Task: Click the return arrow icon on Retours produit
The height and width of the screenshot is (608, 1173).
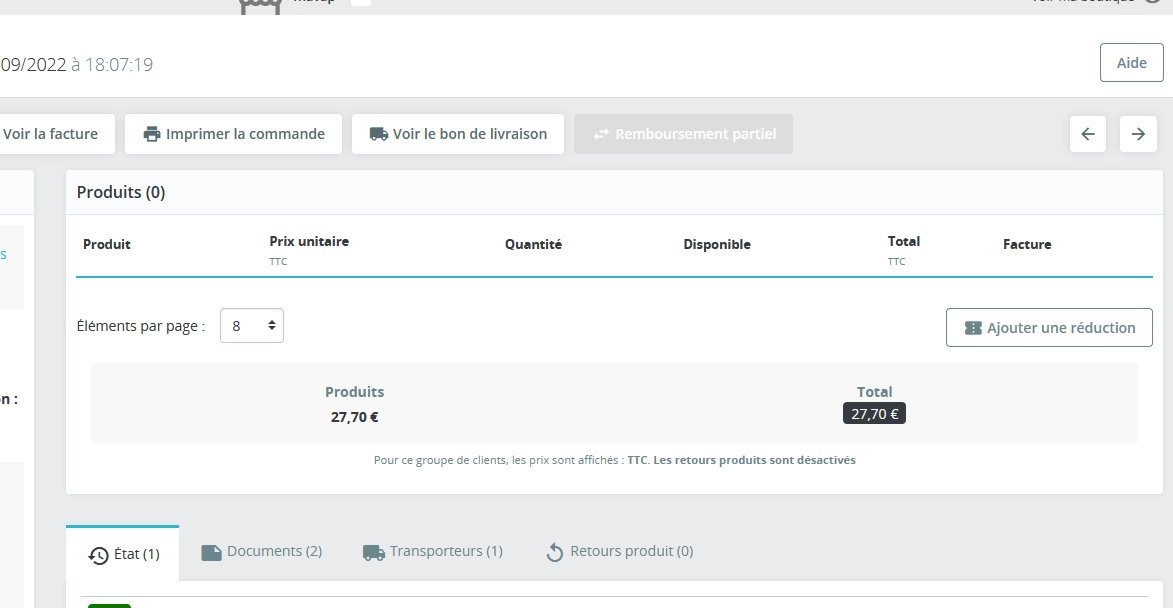Action: (554, 553)
